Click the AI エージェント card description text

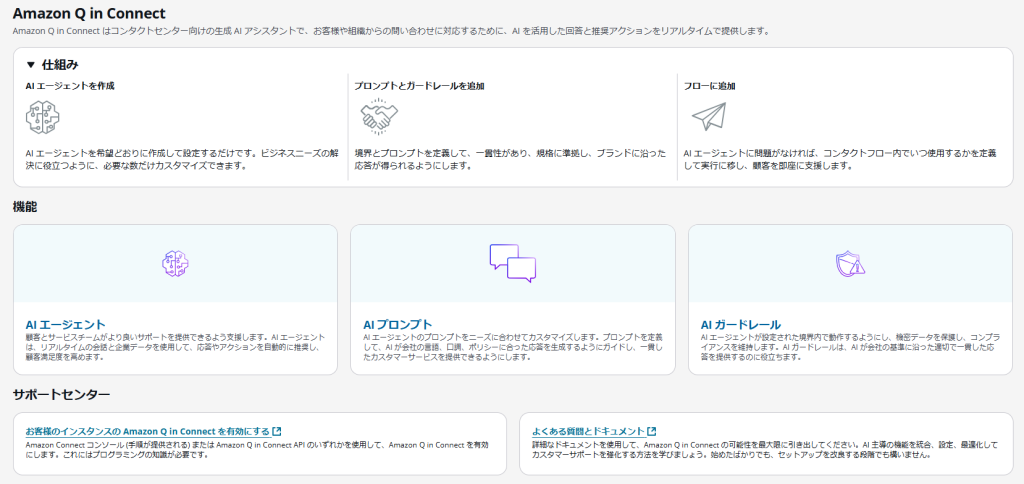coord(175,347)
